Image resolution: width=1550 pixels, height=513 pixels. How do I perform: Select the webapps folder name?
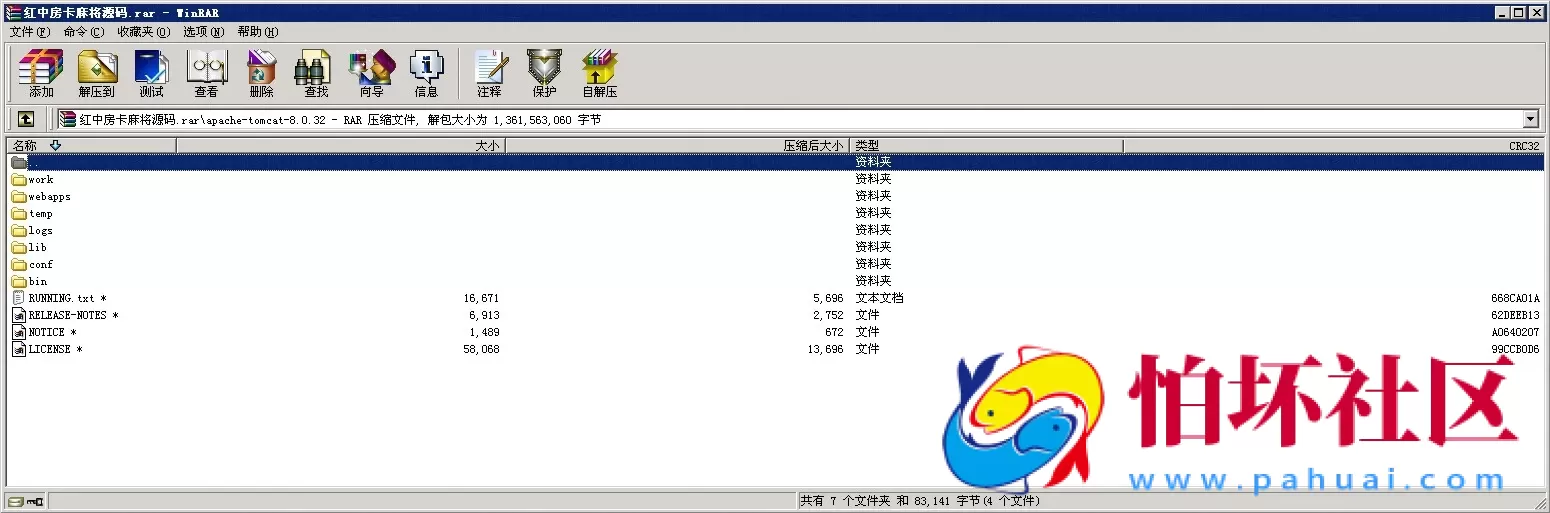click(x=49, y=197)
